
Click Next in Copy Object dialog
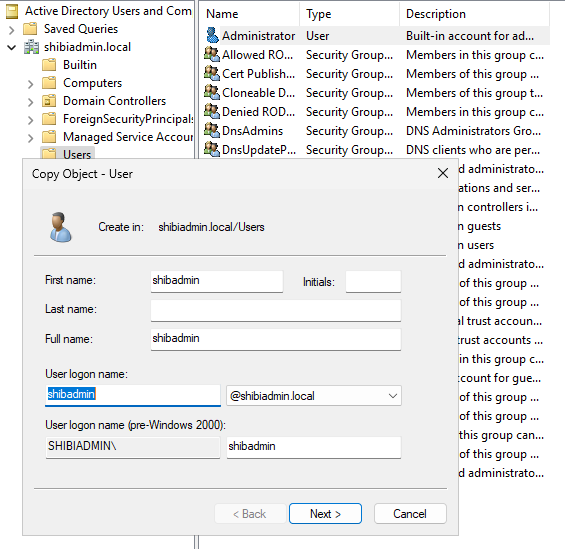tap(325, 513)
